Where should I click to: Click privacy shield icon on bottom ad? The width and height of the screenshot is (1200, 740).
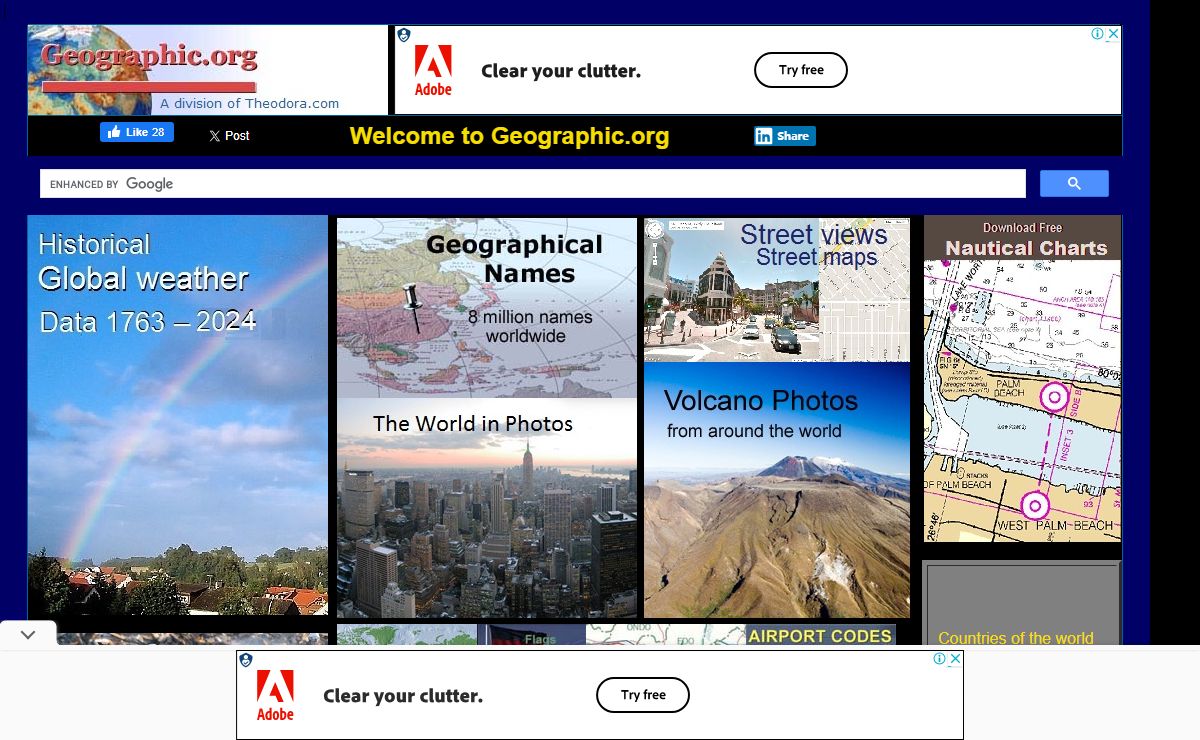point(246,660)
